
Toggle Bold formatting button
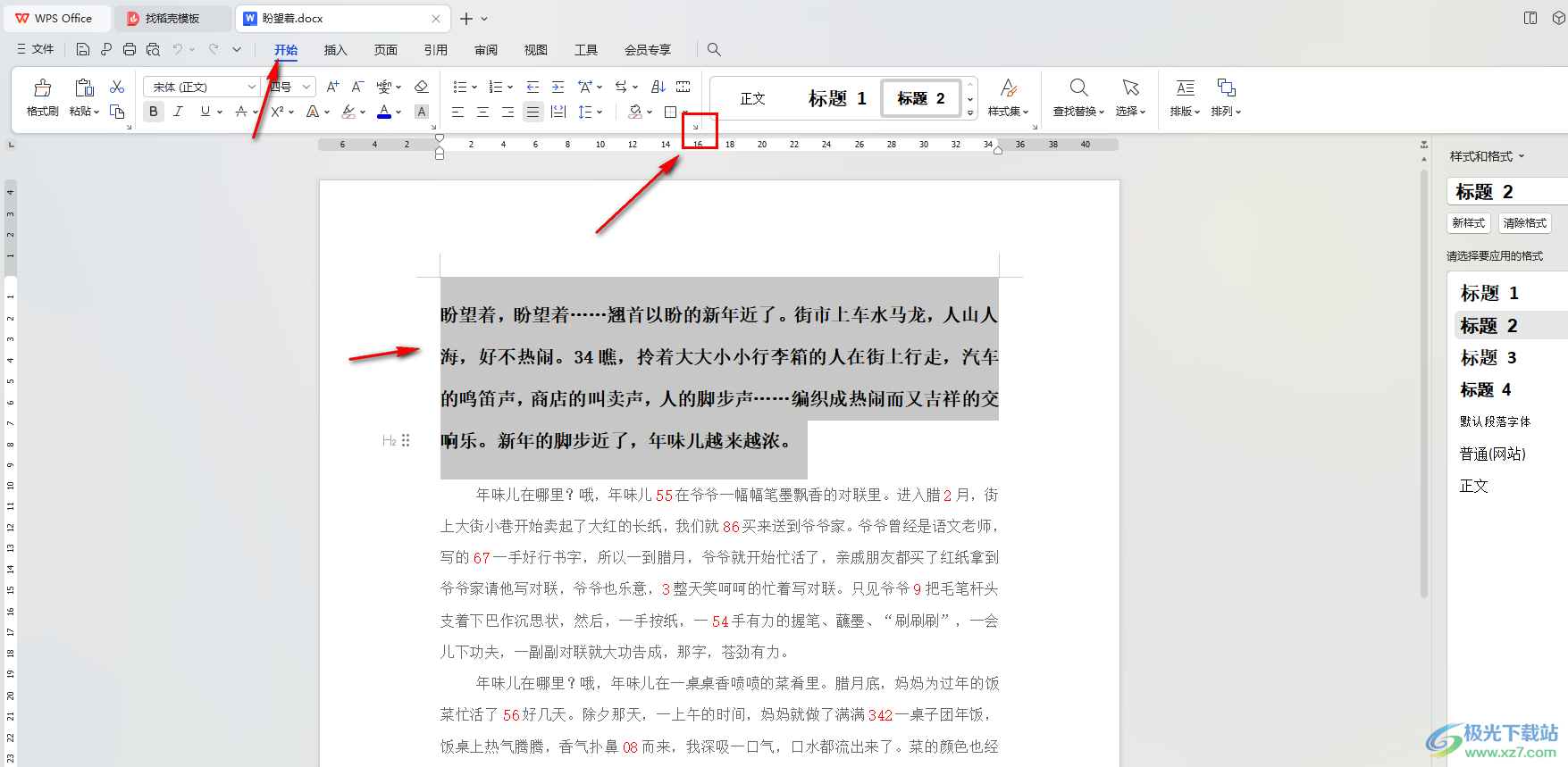(x=154, y=112)
